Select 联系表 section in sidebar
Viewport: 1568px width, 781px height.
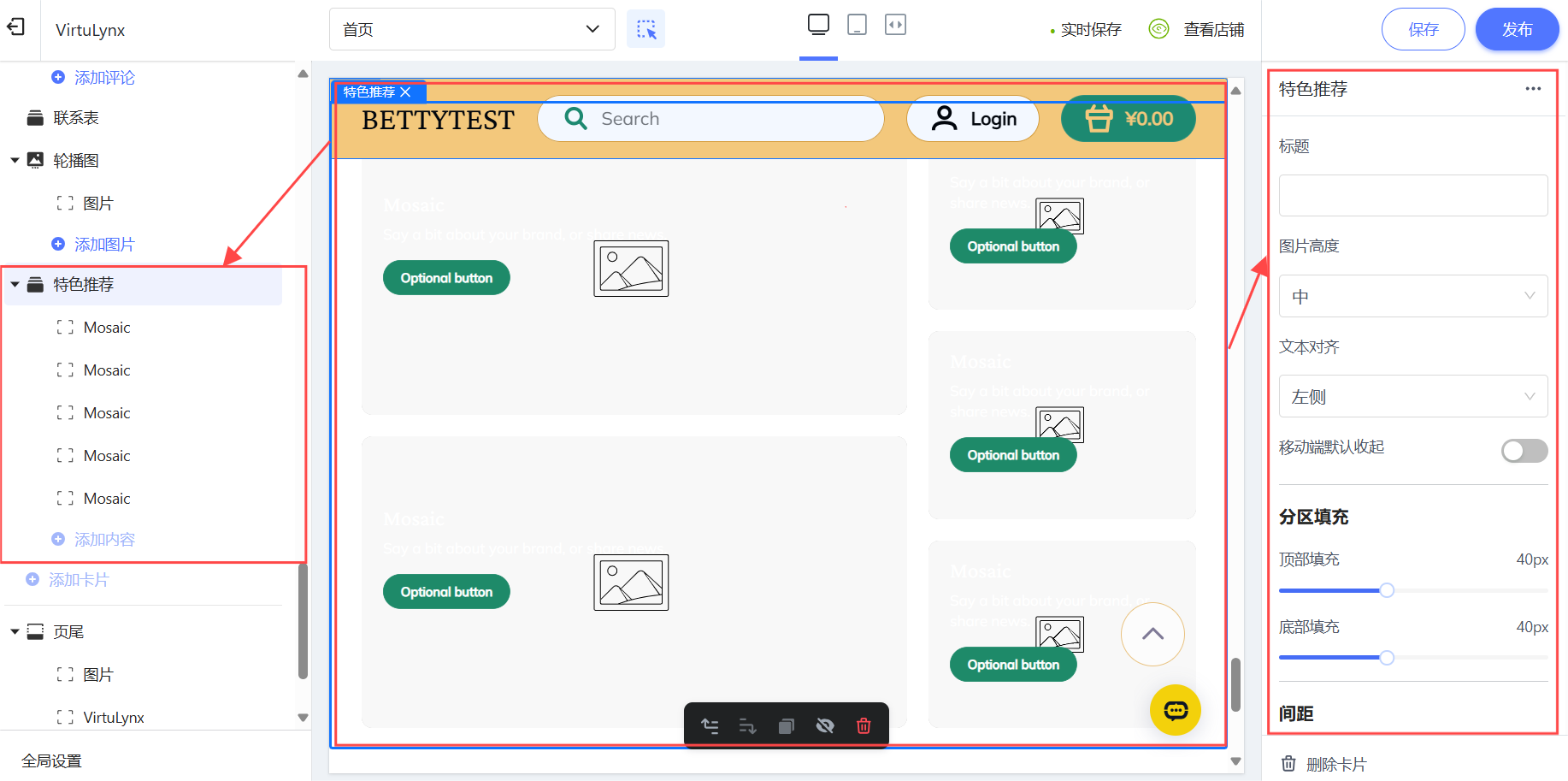[x=76, y=118]
